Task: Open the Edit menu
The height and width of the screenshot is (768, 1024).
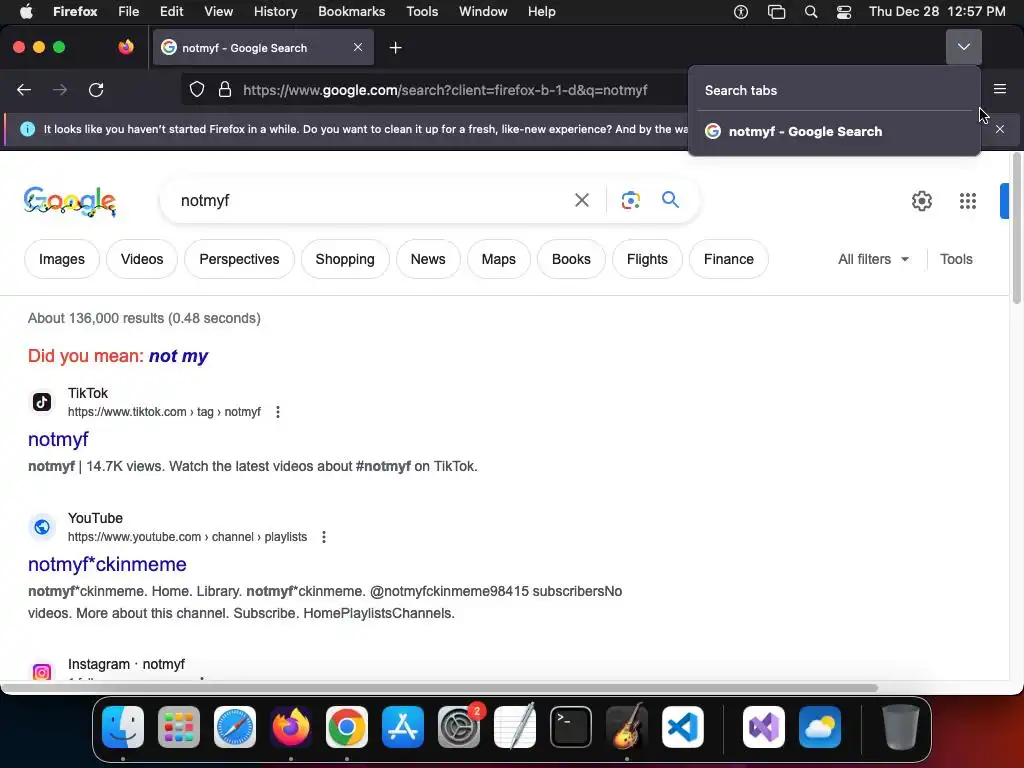Action: pos(171,11)
